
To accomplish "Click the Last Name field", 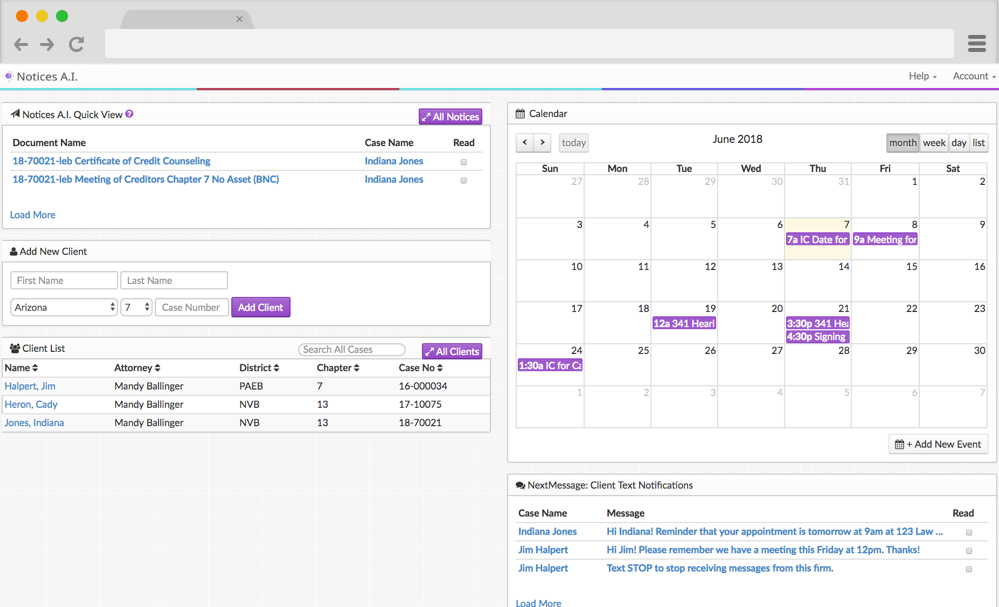I will 174,280.
